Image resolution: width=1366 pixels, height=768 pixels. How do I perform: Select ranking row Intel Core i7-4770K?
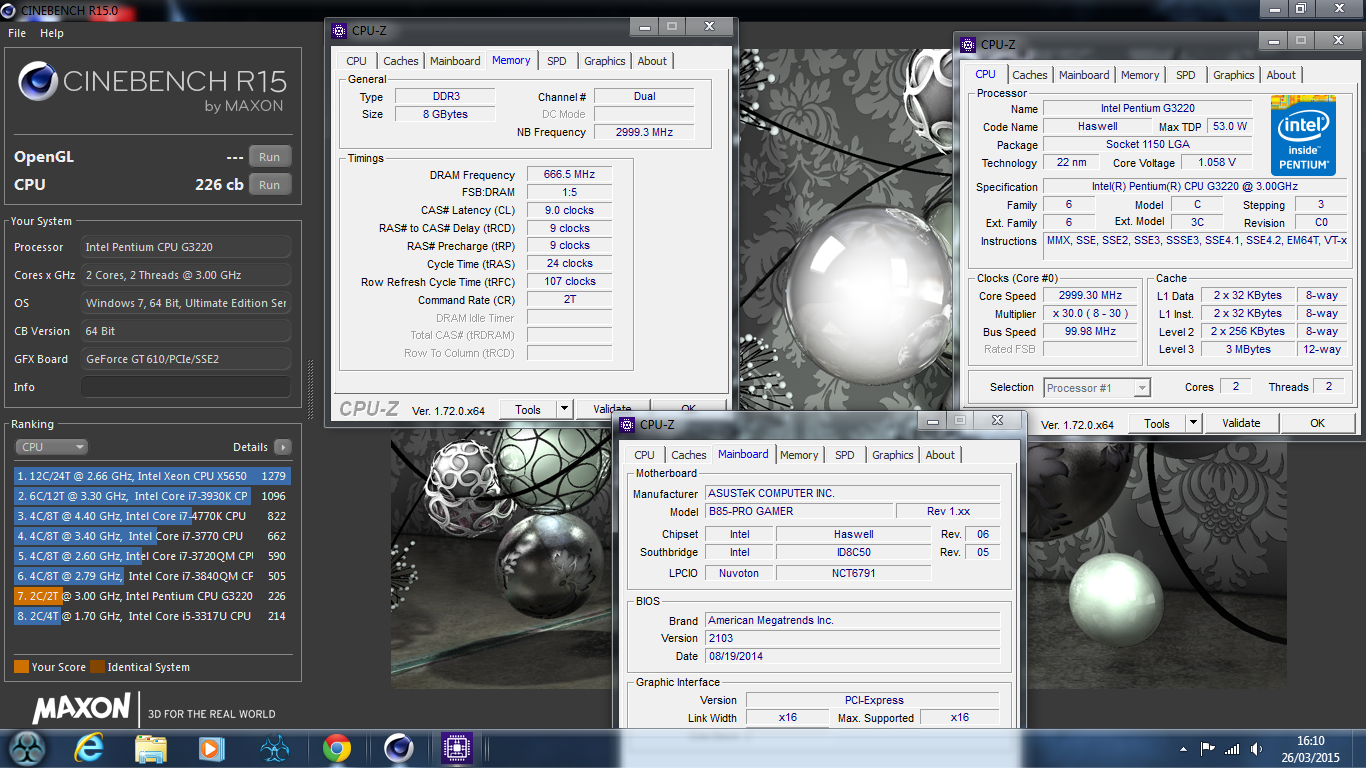click(152, 516)
